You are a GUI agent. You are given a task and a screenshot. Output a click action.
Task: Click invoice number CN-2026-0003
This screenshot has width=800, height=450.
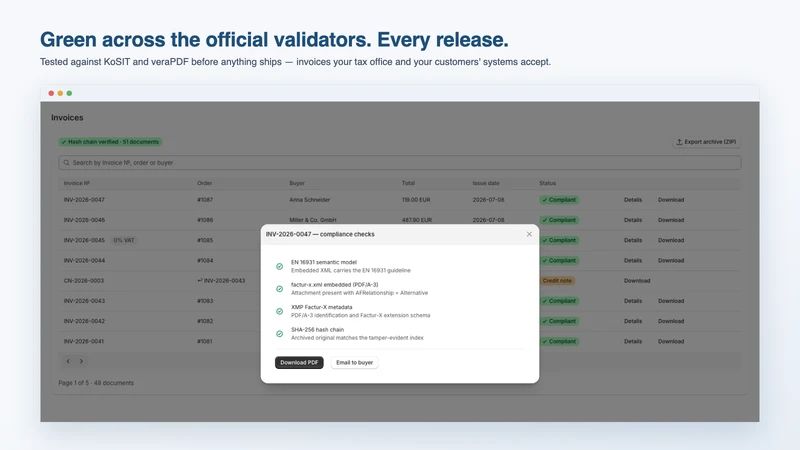(x=84, y=281)
